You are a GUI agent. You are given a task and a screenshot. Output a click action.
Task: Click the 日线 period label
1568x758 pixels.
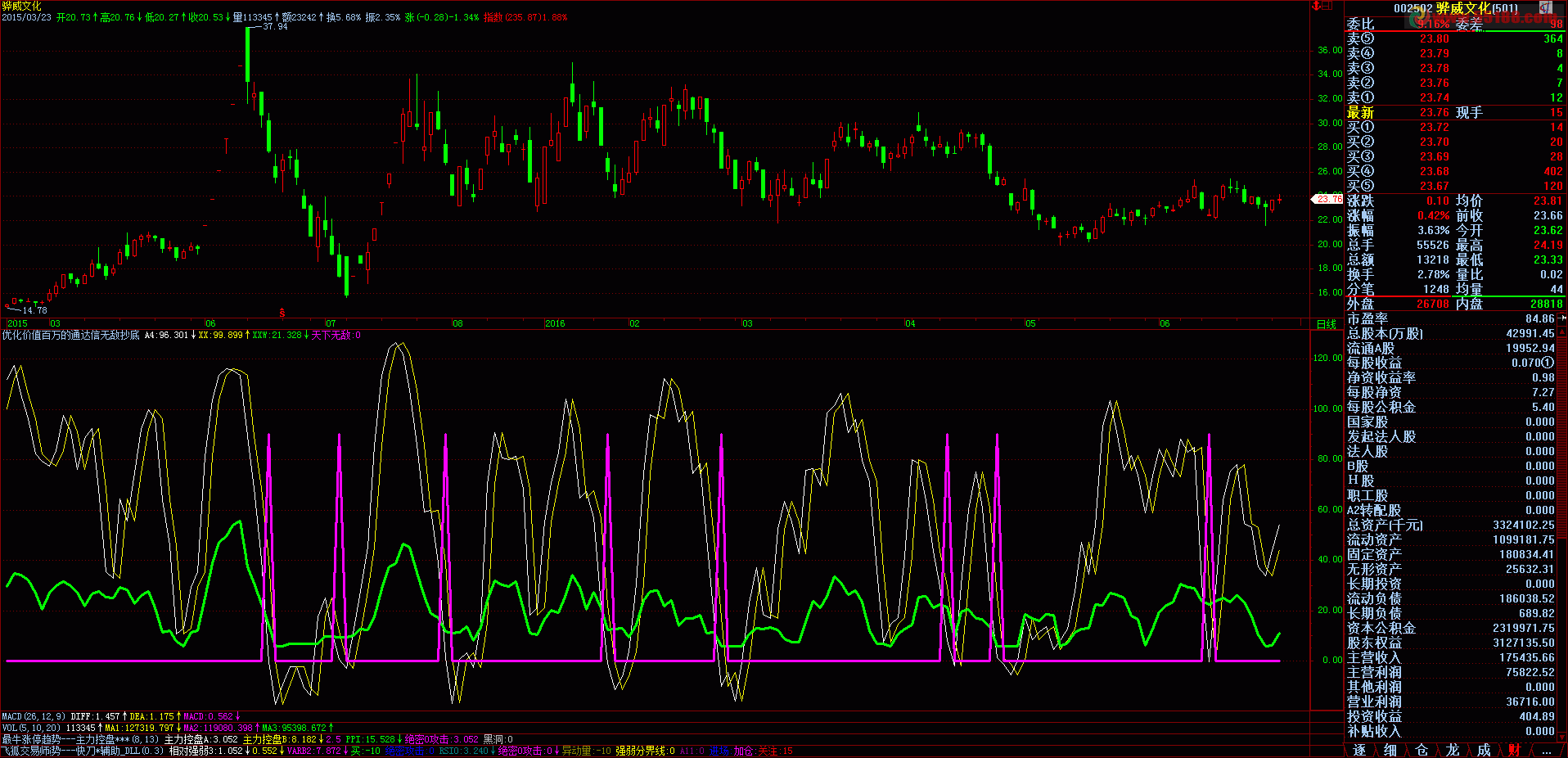1326,324
